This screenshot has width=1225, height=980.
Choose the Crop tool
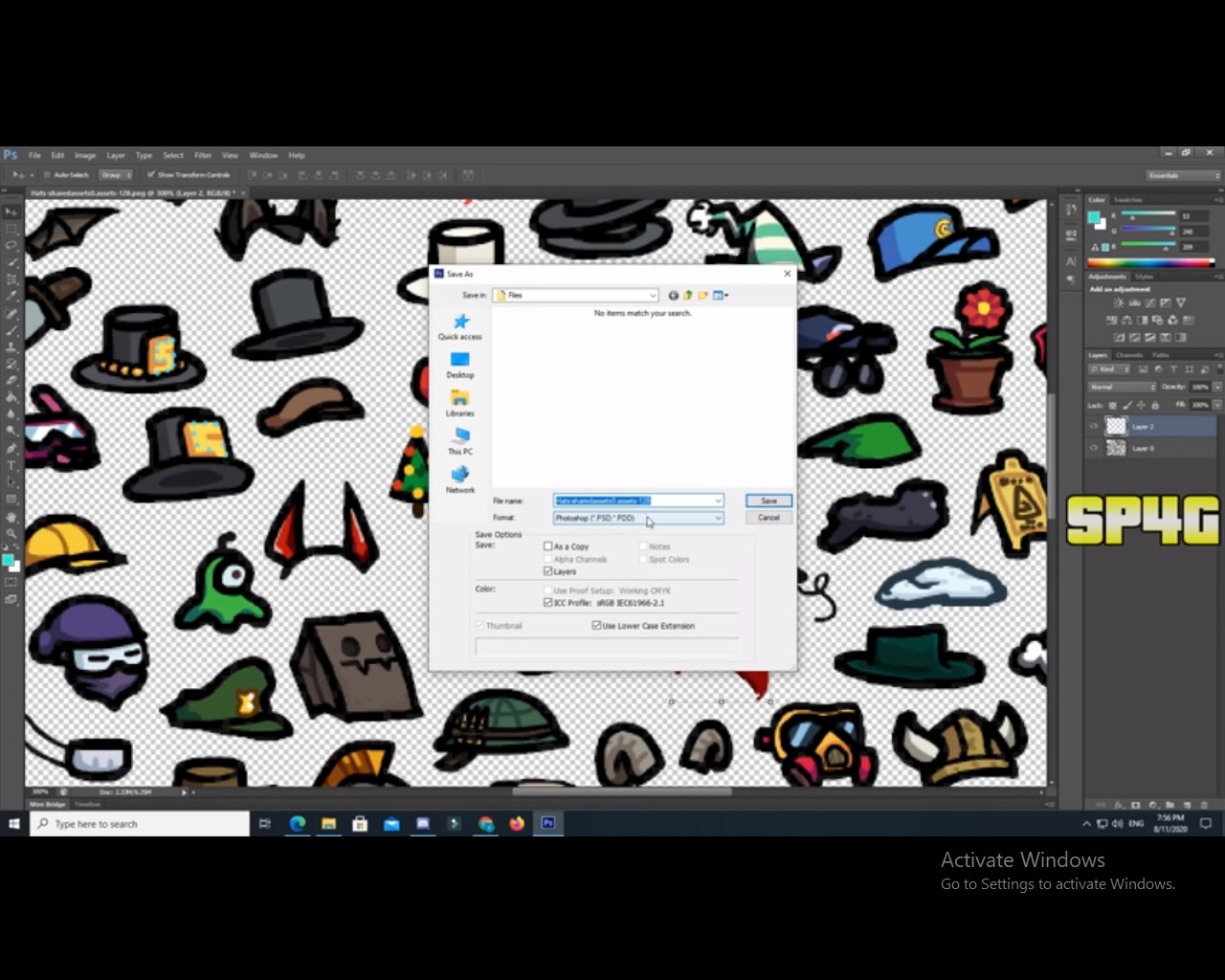pyautogui.click(x=11, y=279)
